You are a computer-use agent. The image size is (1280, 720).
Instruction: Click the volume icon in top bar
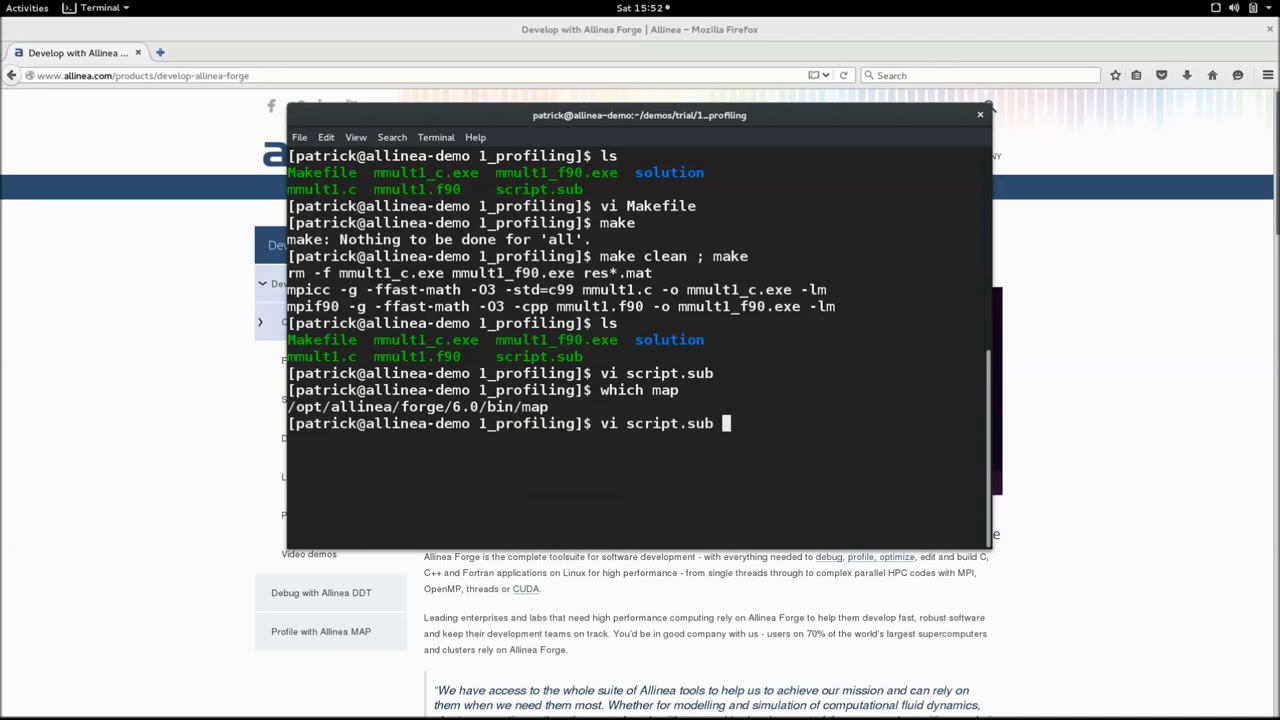pyautogui.click(x=1234, y=8)
